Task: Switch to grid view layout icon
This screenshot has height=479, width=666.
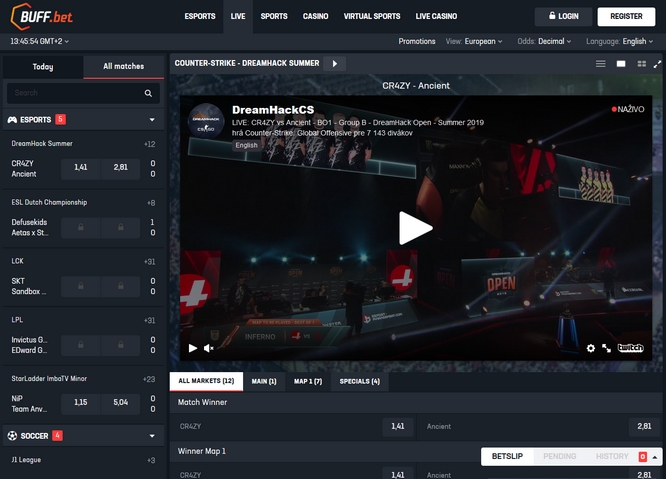Action: (642, 64)
